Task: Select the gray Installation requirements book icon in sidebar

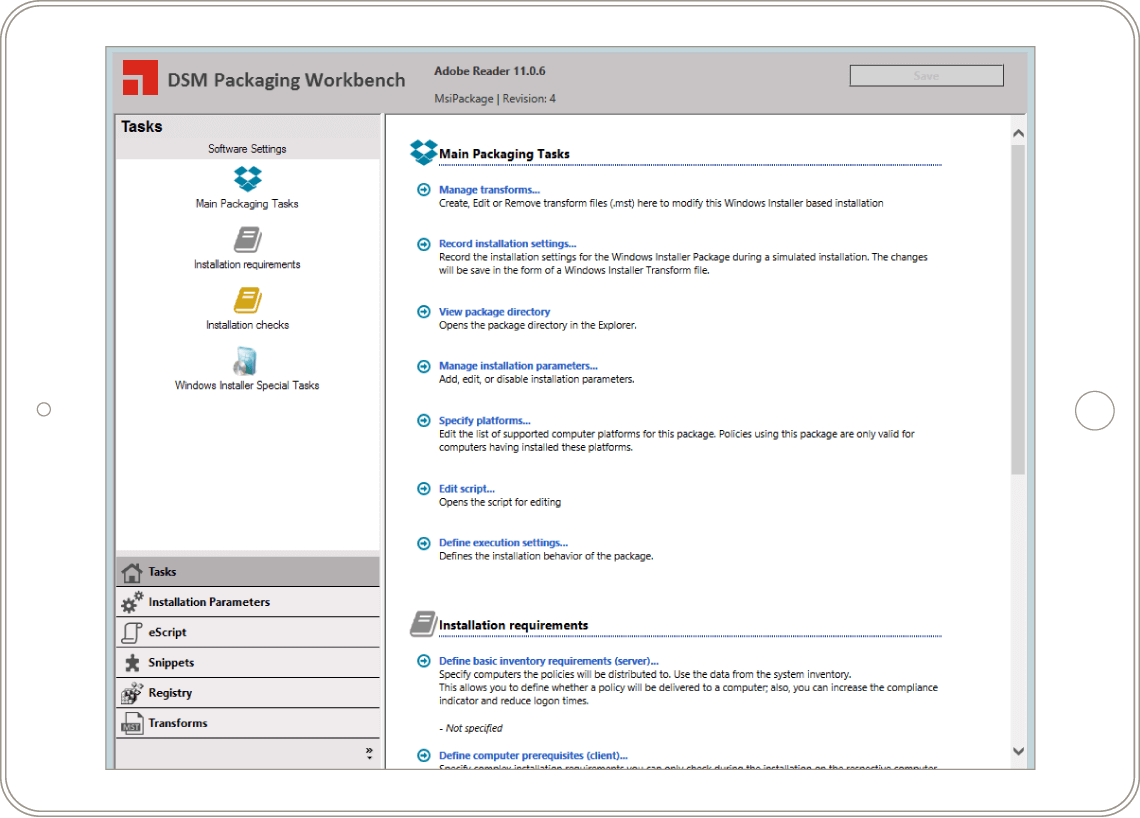Action: (248, 239)
